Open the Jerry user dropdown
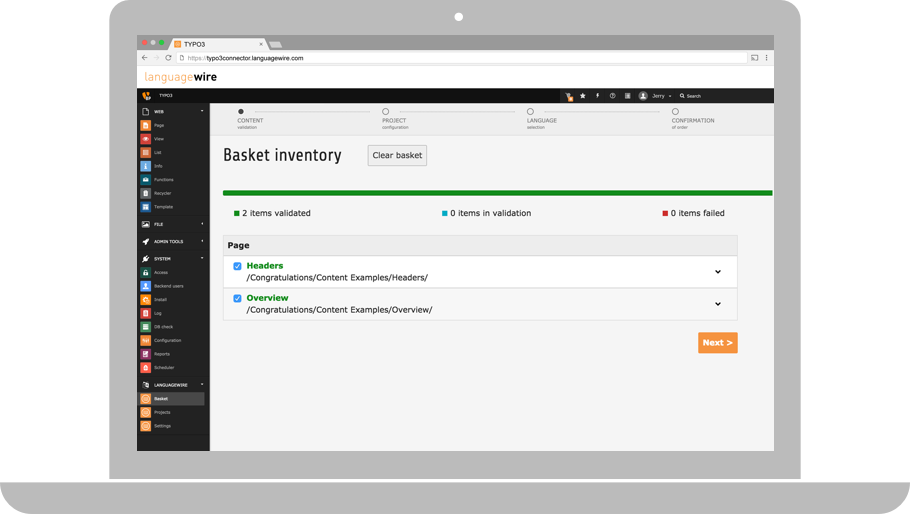This screenshot has height=514, width=910. point(656,96)
